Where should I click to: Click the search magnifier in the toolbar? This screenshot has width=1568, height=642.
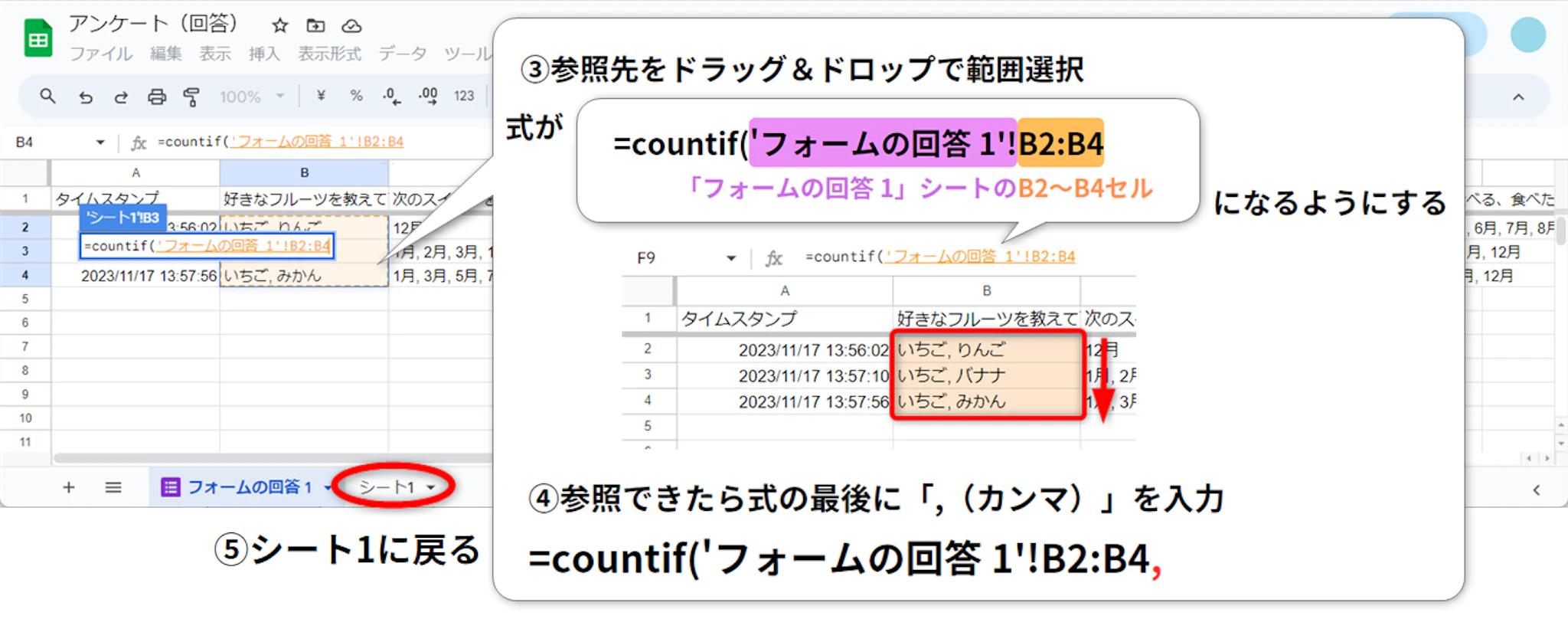47,97
